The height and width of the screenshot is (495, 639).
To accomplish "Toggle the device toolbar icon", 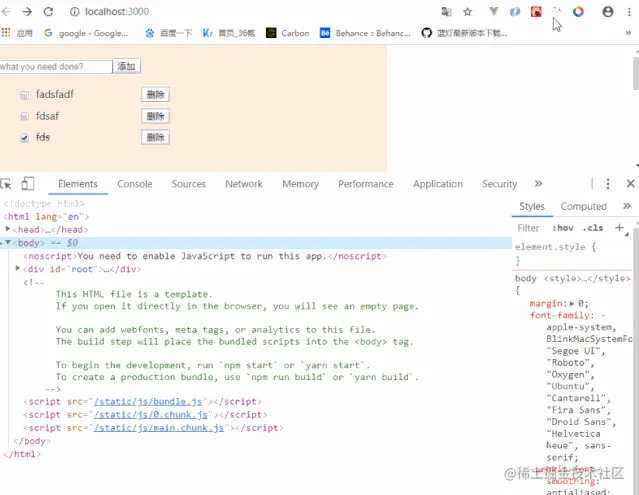I will coord(28,184).
